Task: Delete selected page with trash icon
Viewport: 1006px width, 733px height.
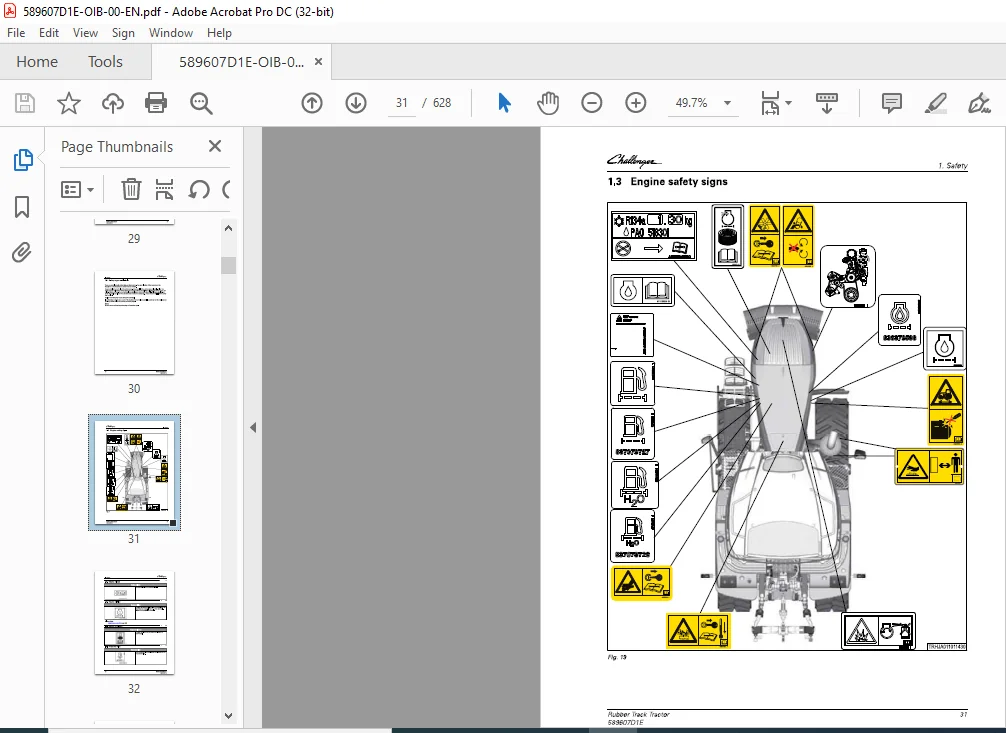Action: point(131,189)
